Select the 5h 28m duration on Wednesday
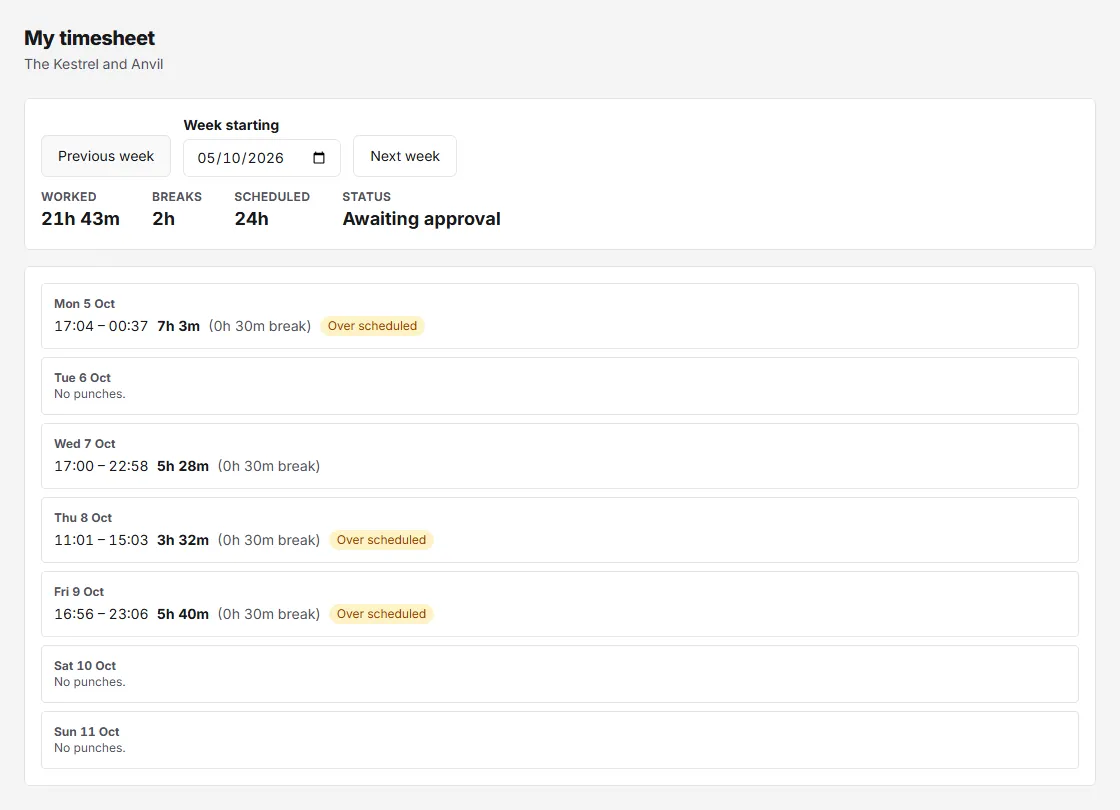The height and width of the screenshot is (810, 1120). (183, 466)
